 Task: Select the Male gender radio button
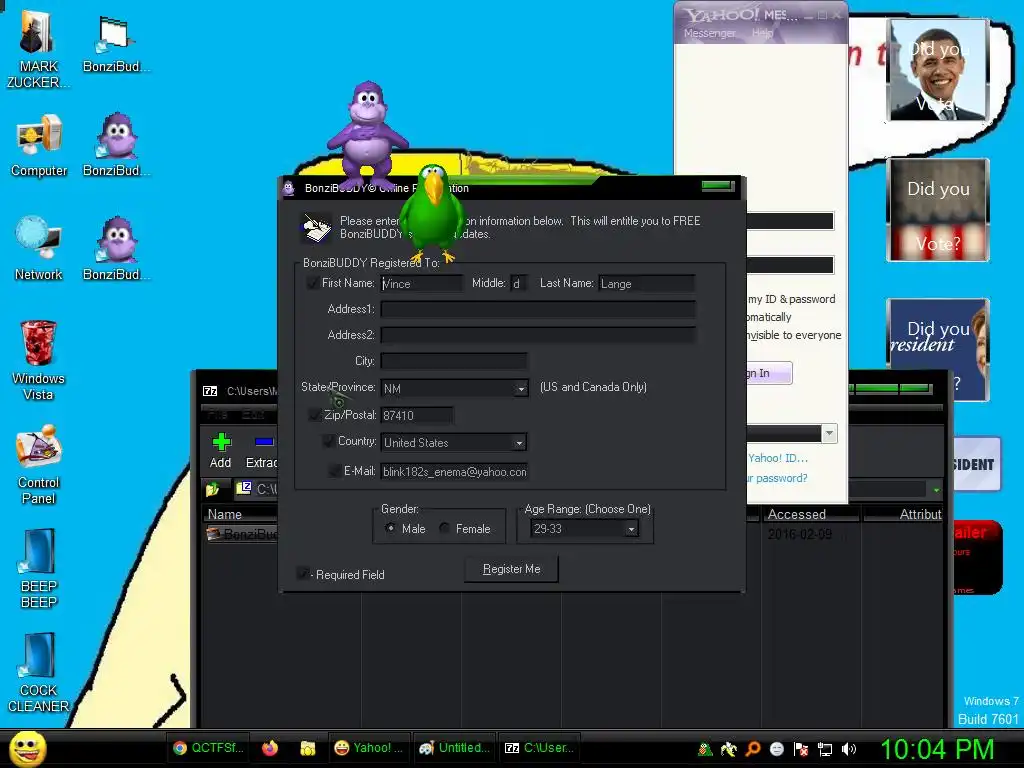click(390, 528)
